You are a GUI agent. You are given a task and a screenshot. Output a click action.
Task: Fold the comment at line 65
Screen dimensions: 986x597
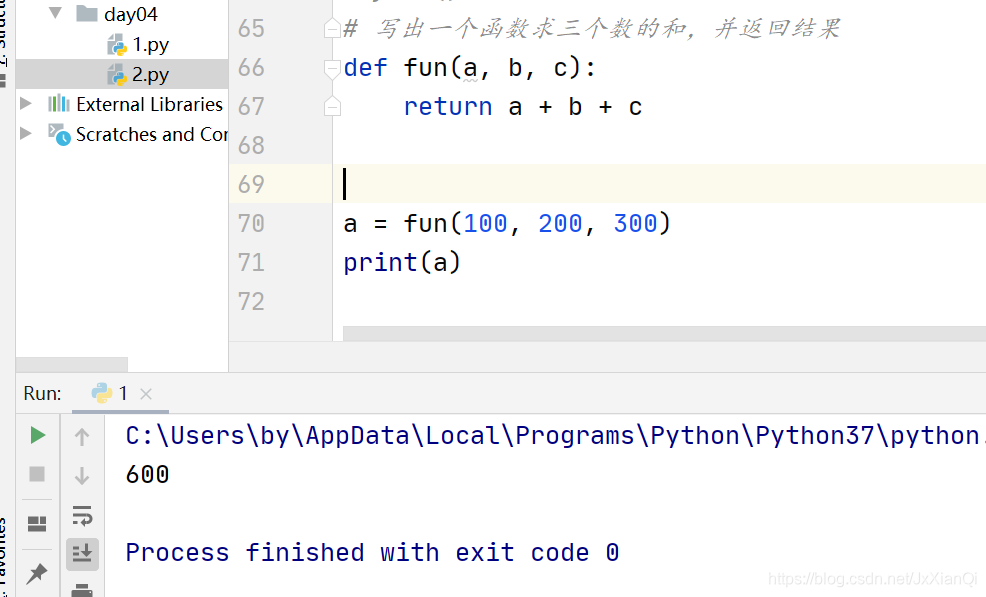pyautogui.click(x=332, y=28)
